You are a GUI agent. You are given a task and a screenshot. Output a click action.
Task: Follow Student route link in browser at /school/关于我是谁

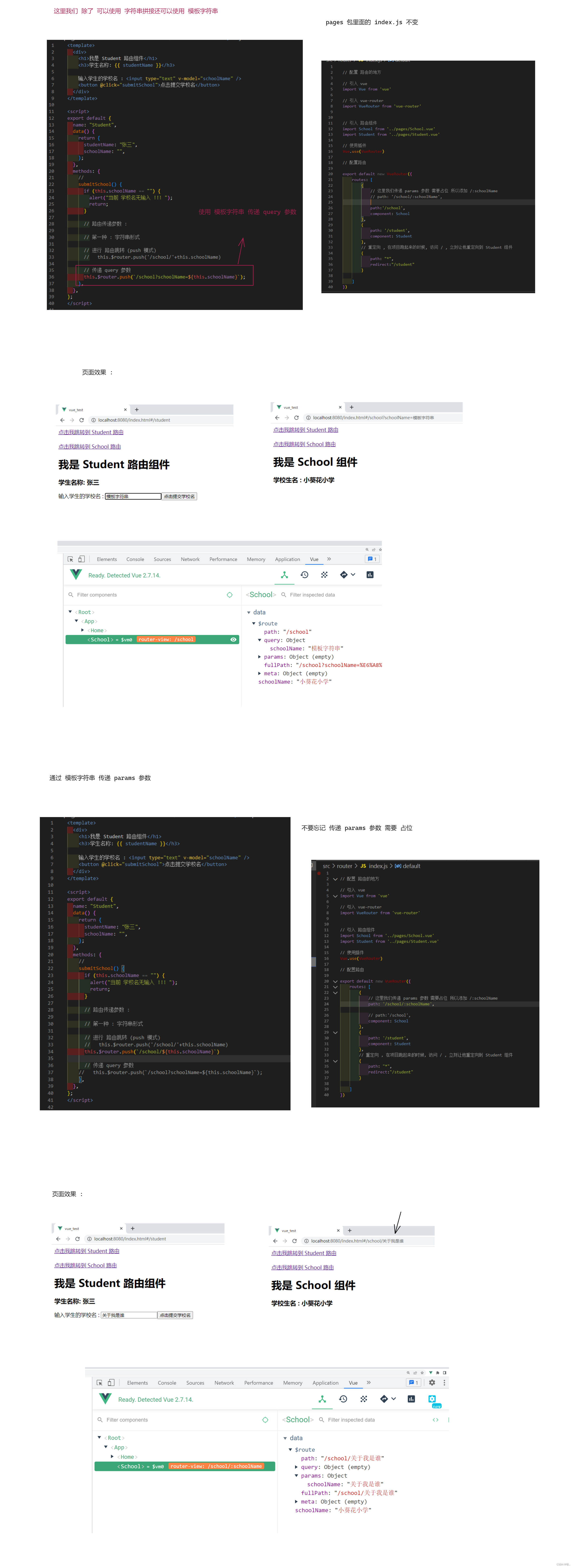(x=304, y=1253)
